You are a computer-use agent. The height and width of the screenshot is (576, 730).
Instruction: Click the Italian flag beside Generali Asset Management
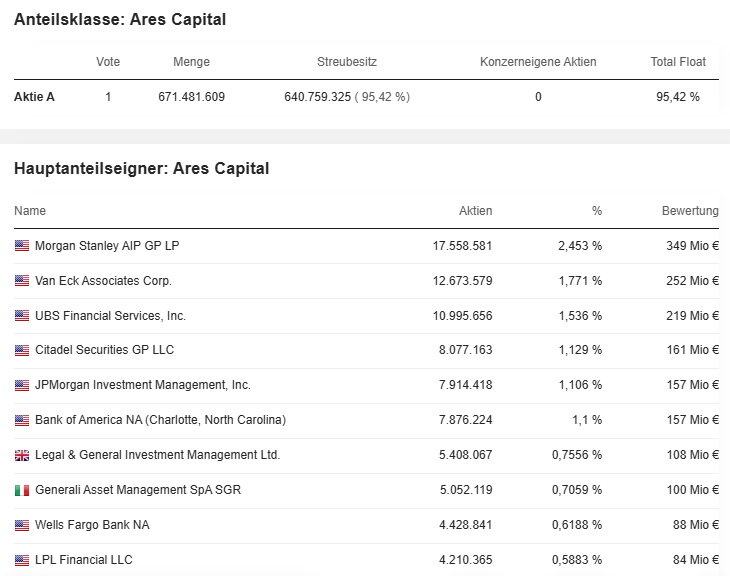click(22, 490)
